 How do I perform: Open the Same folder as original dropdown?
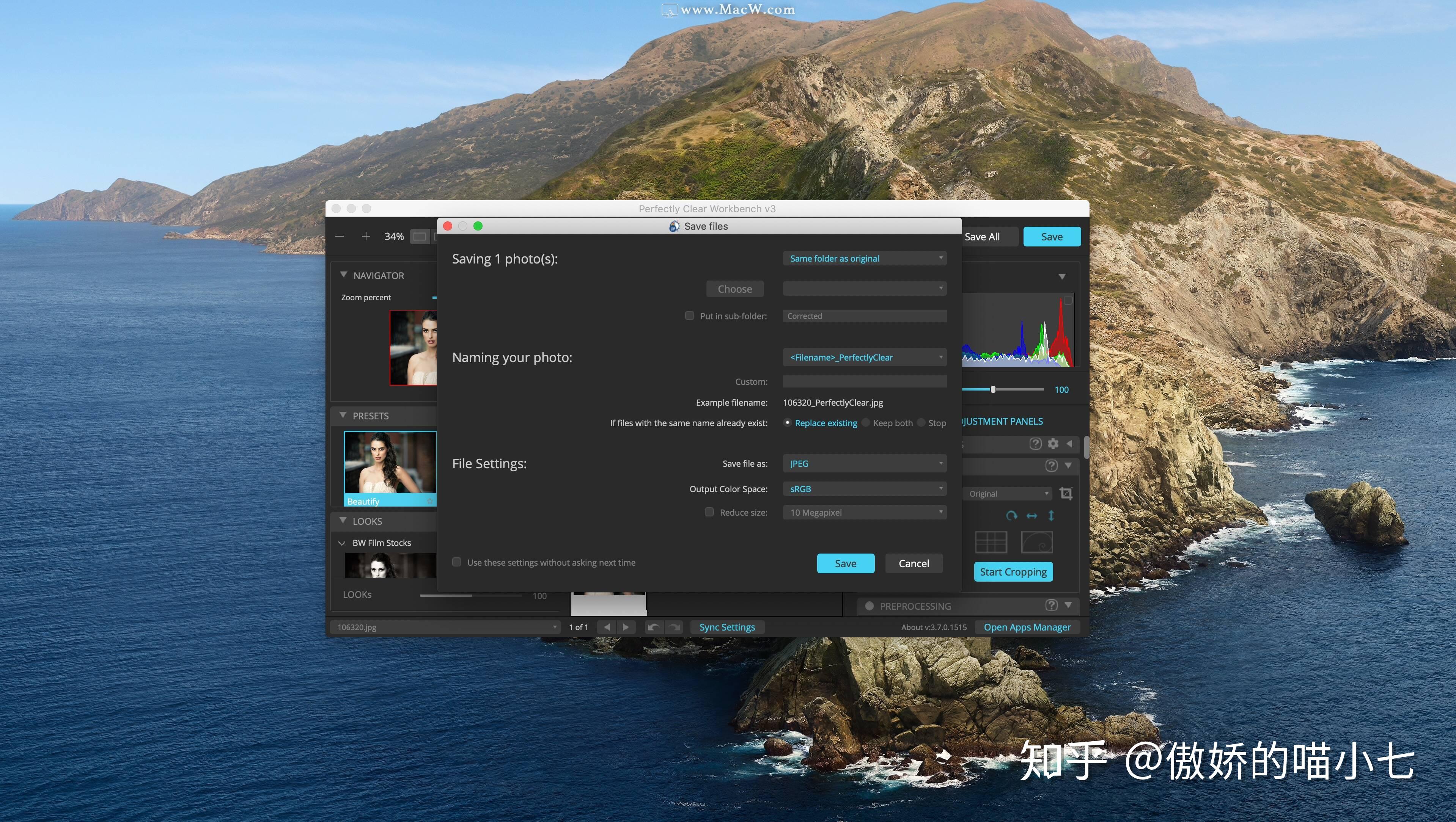tap(864, 258)
